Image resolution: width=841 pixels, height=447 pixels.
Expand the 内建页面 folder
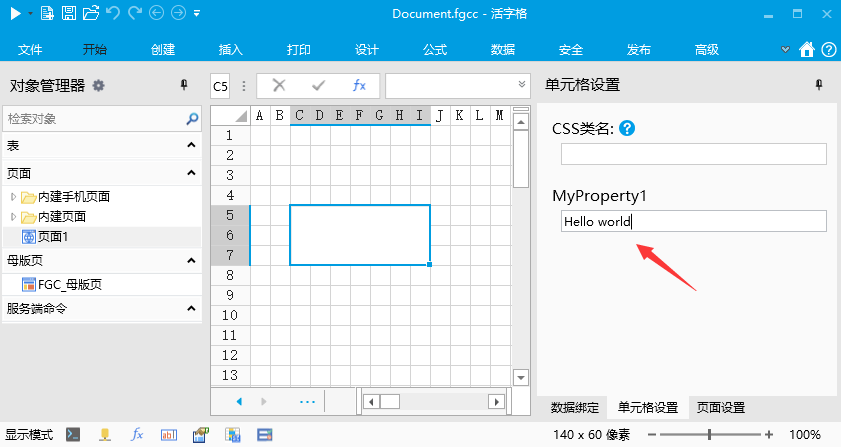point(13,217)
